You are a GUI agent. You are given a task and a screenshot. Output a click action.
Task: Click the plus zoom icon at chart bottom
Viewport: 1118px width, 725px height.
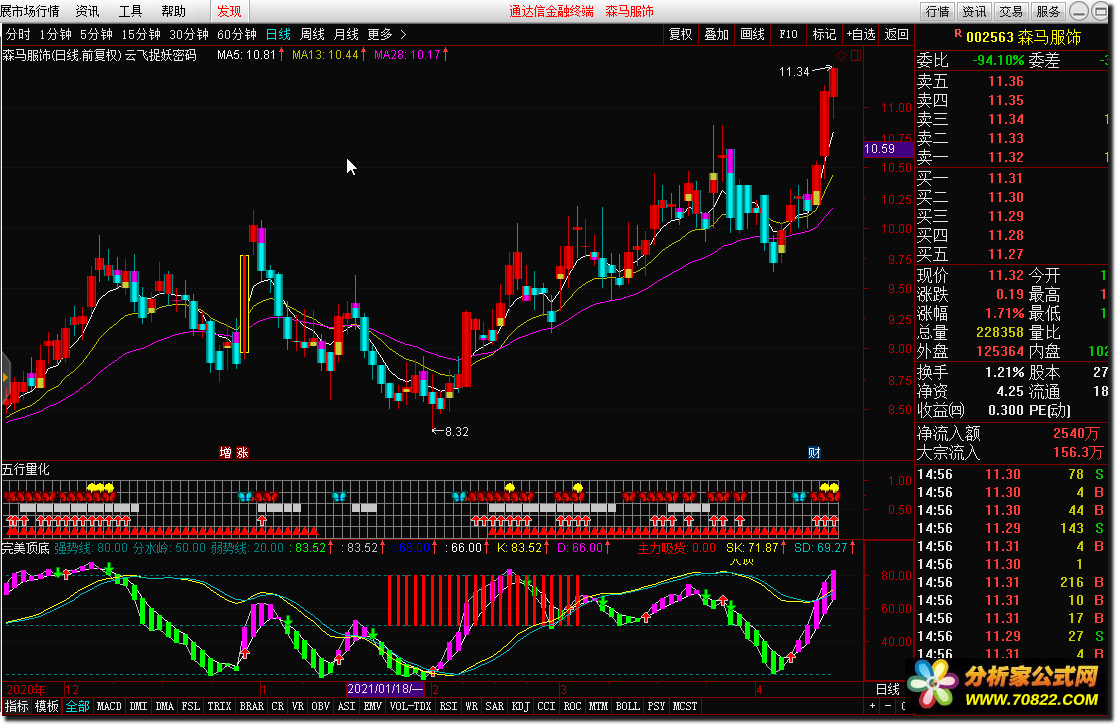872,706
